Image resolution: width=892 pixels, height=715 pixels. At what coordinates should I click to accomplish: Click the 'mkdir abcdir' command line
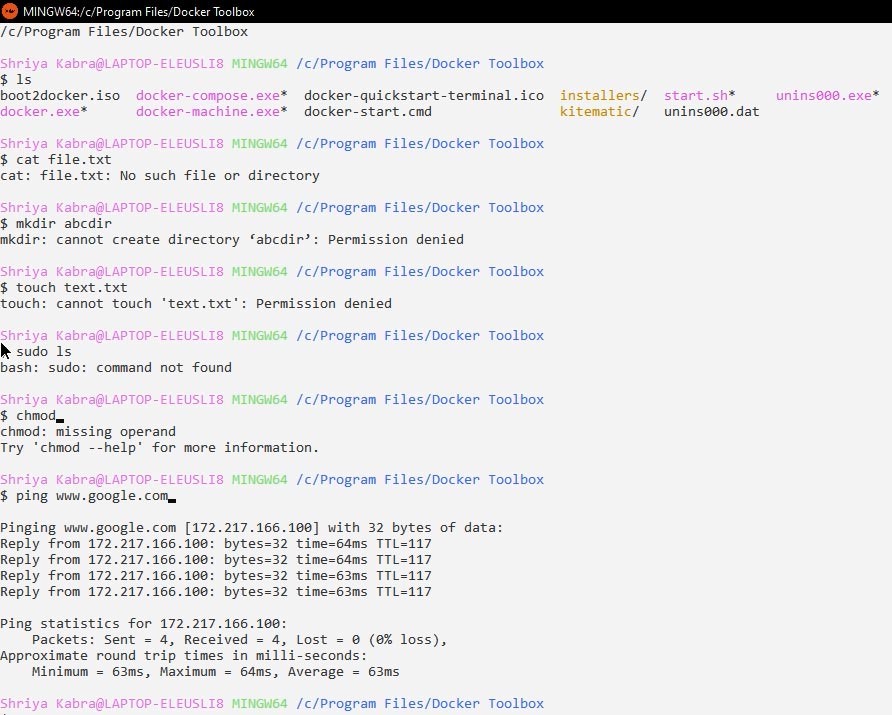pos(56,224)
